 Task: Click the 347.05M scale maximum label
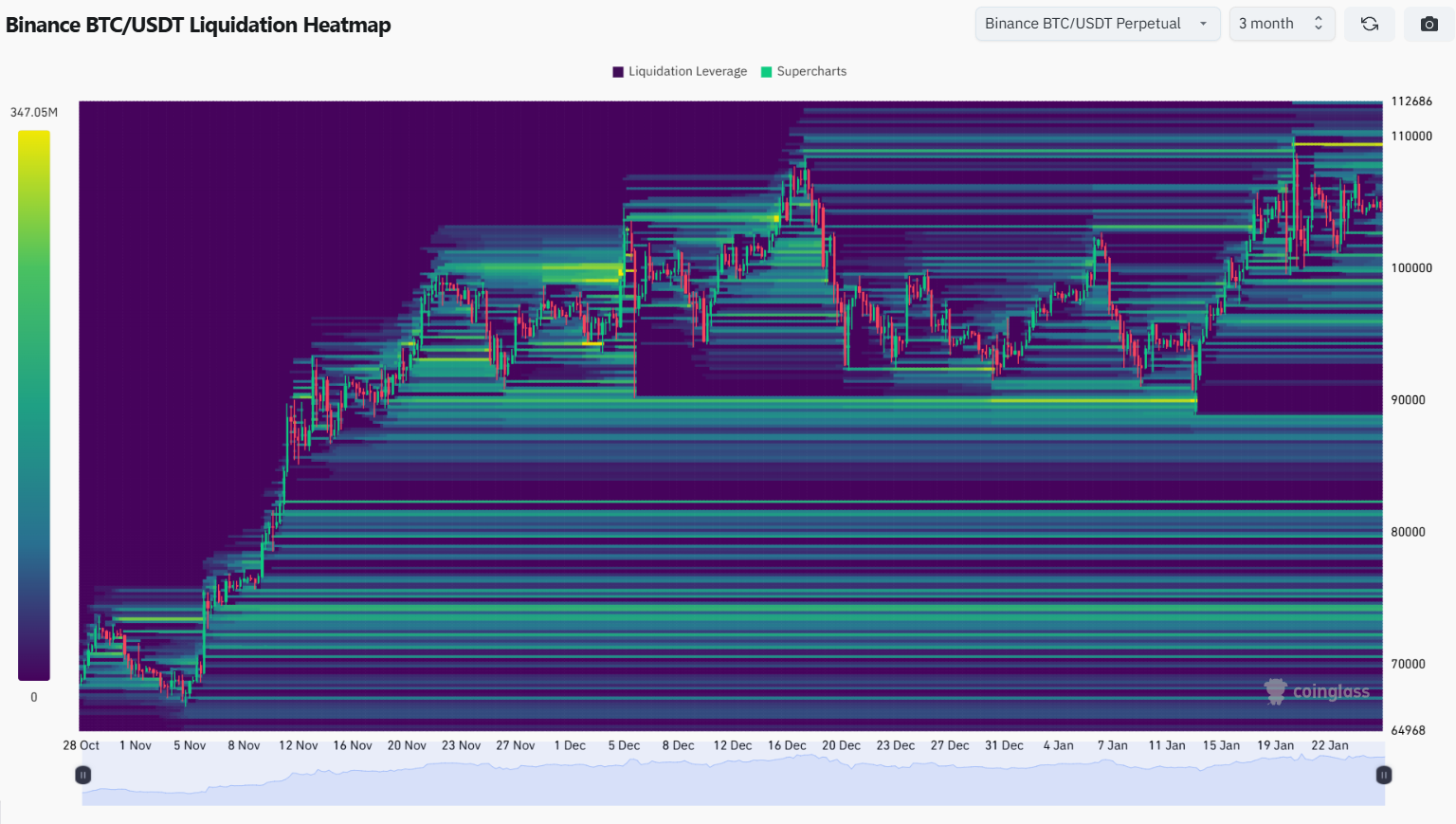coord(34,112)
